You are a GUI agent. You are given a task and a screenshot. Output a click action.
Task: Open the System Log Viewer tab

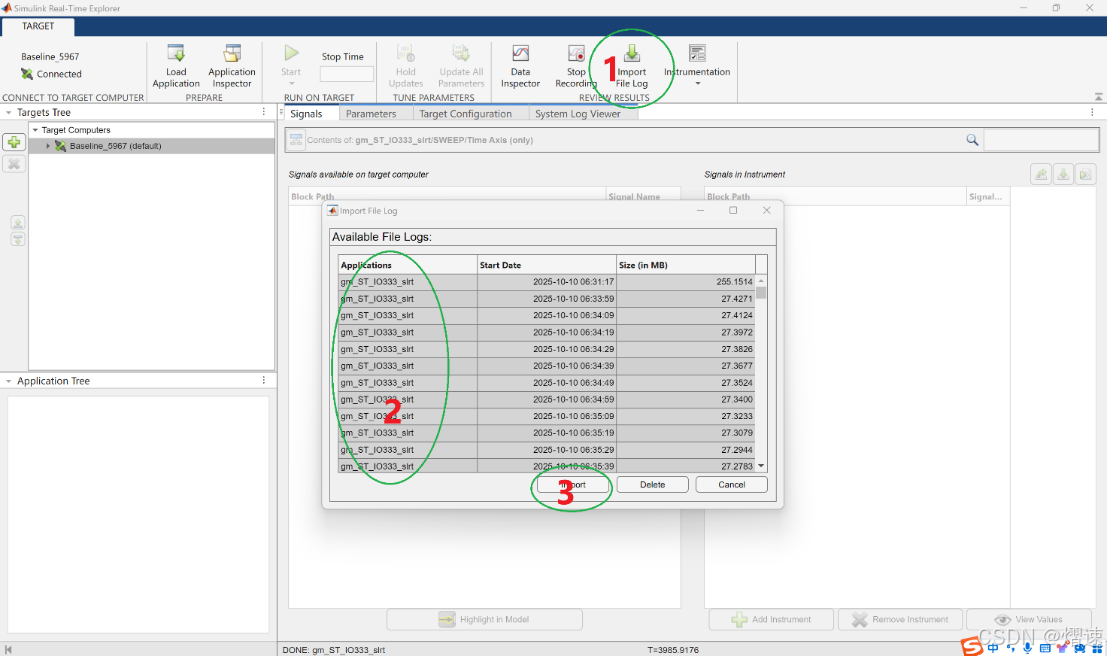(x=577, y=114)
